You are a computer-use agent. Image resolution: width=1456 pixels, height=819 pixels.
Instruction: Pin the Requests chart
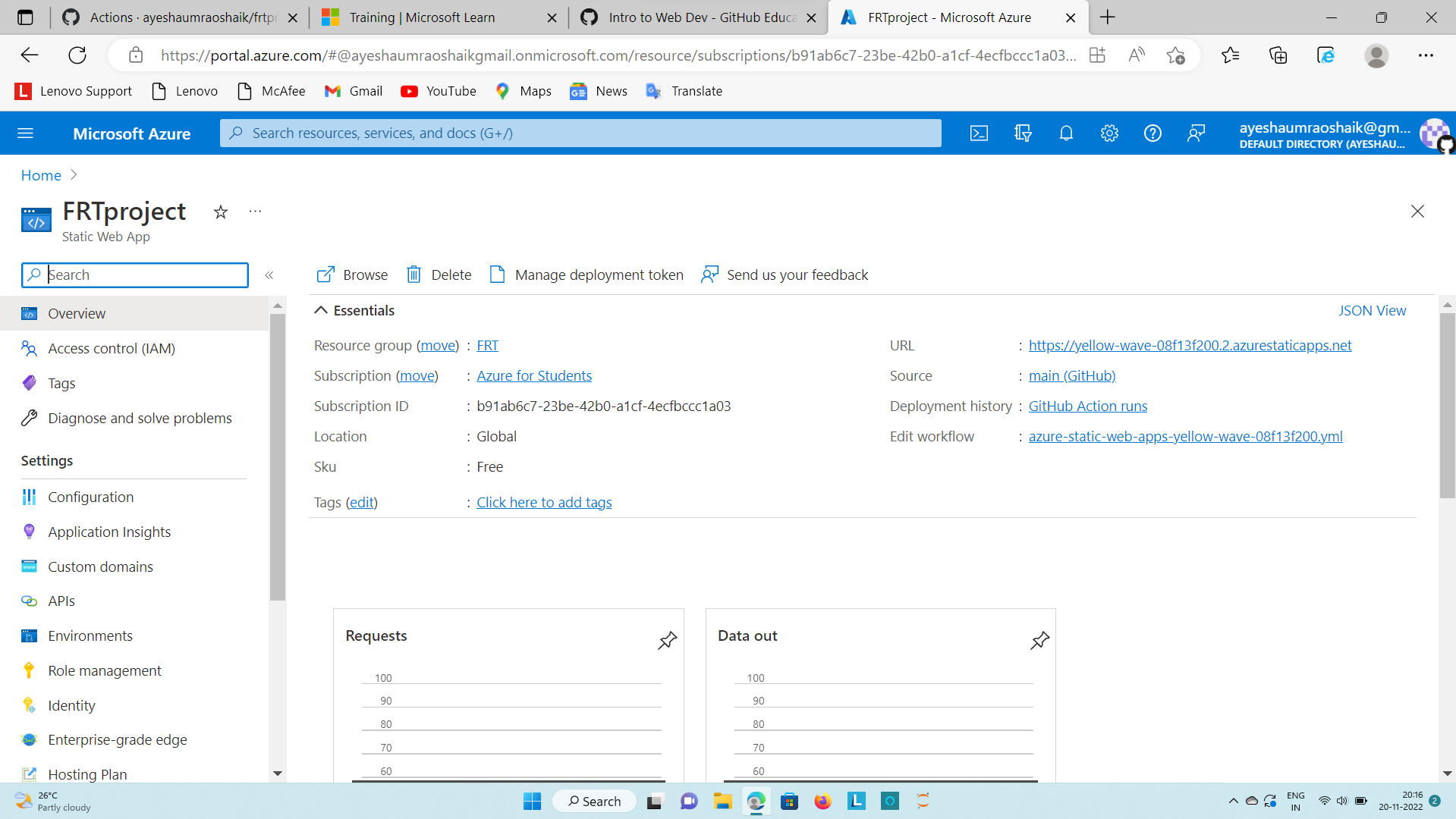click(x=667, y=641)
